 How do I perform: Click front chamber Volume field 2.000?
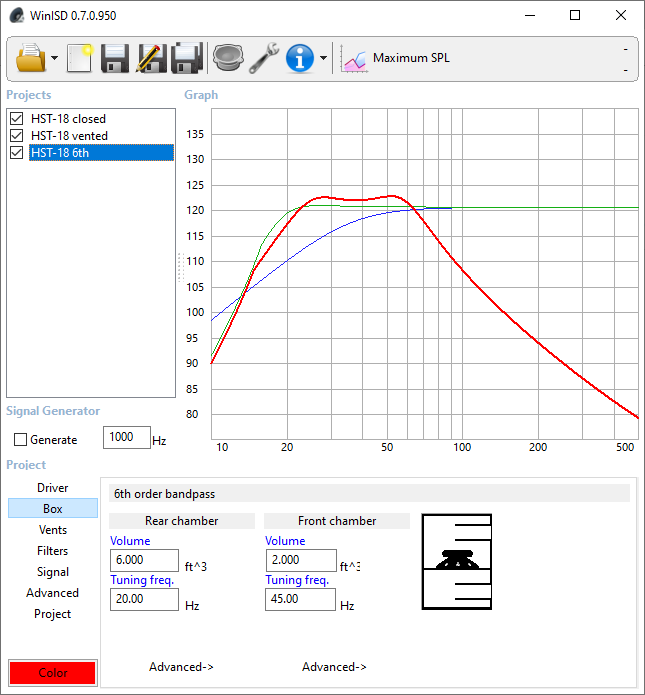[x=301, y=560]
